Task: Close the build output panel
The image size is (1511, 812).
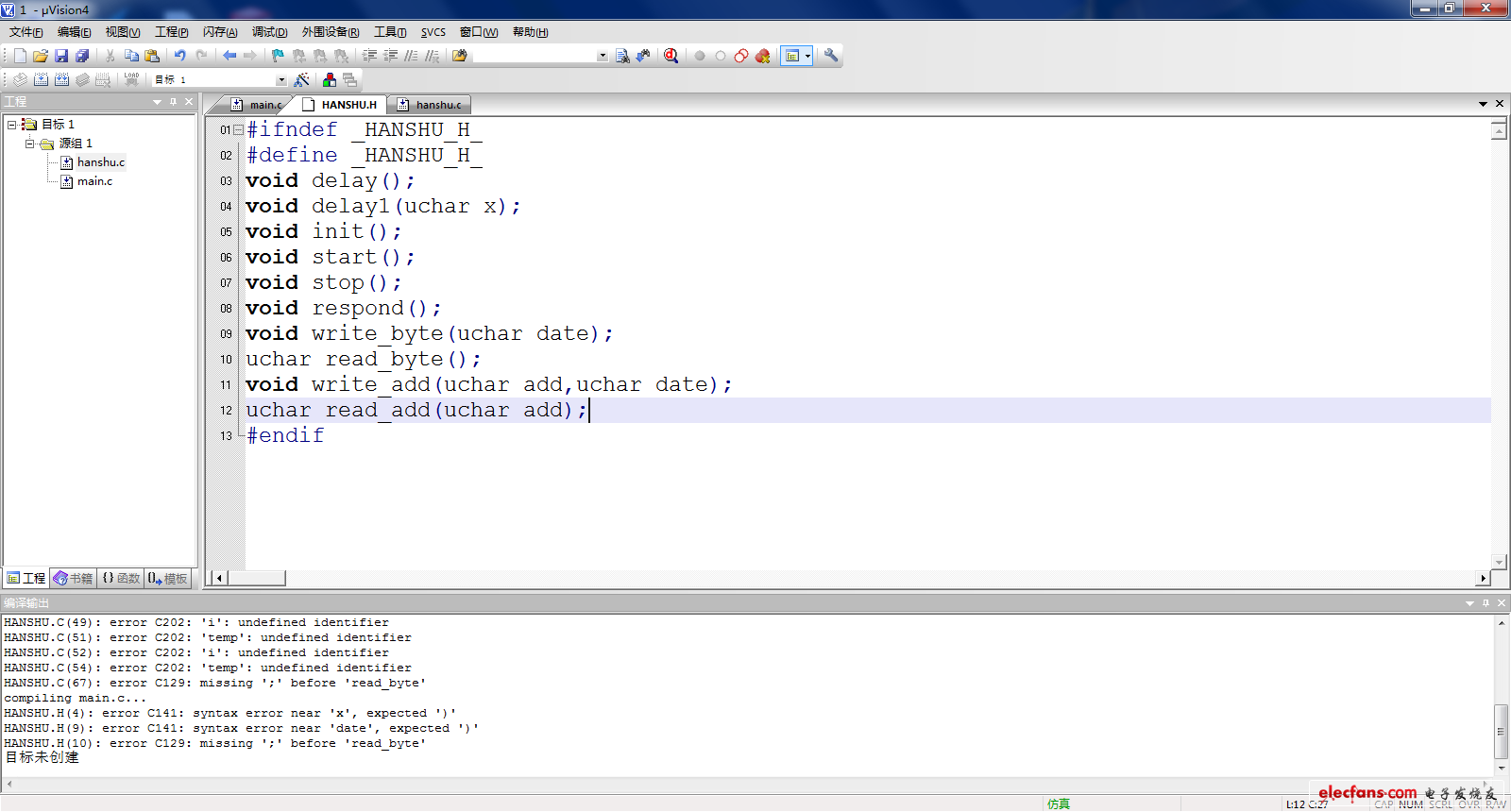Action: pyautogui.click(x=1502, y=602)
